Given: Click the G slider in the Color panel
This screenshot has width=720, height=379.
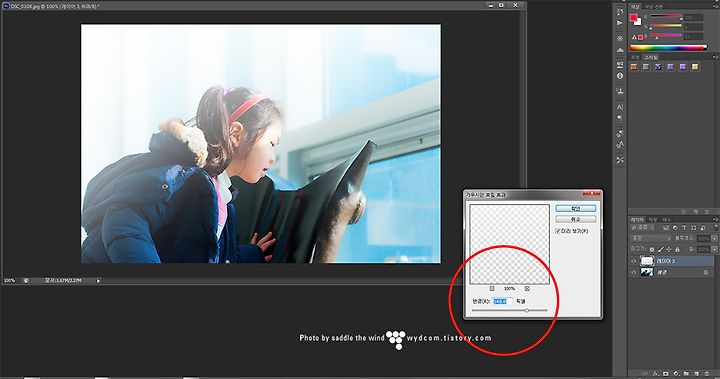Looking at the screenshot, I should click(666, 26).
